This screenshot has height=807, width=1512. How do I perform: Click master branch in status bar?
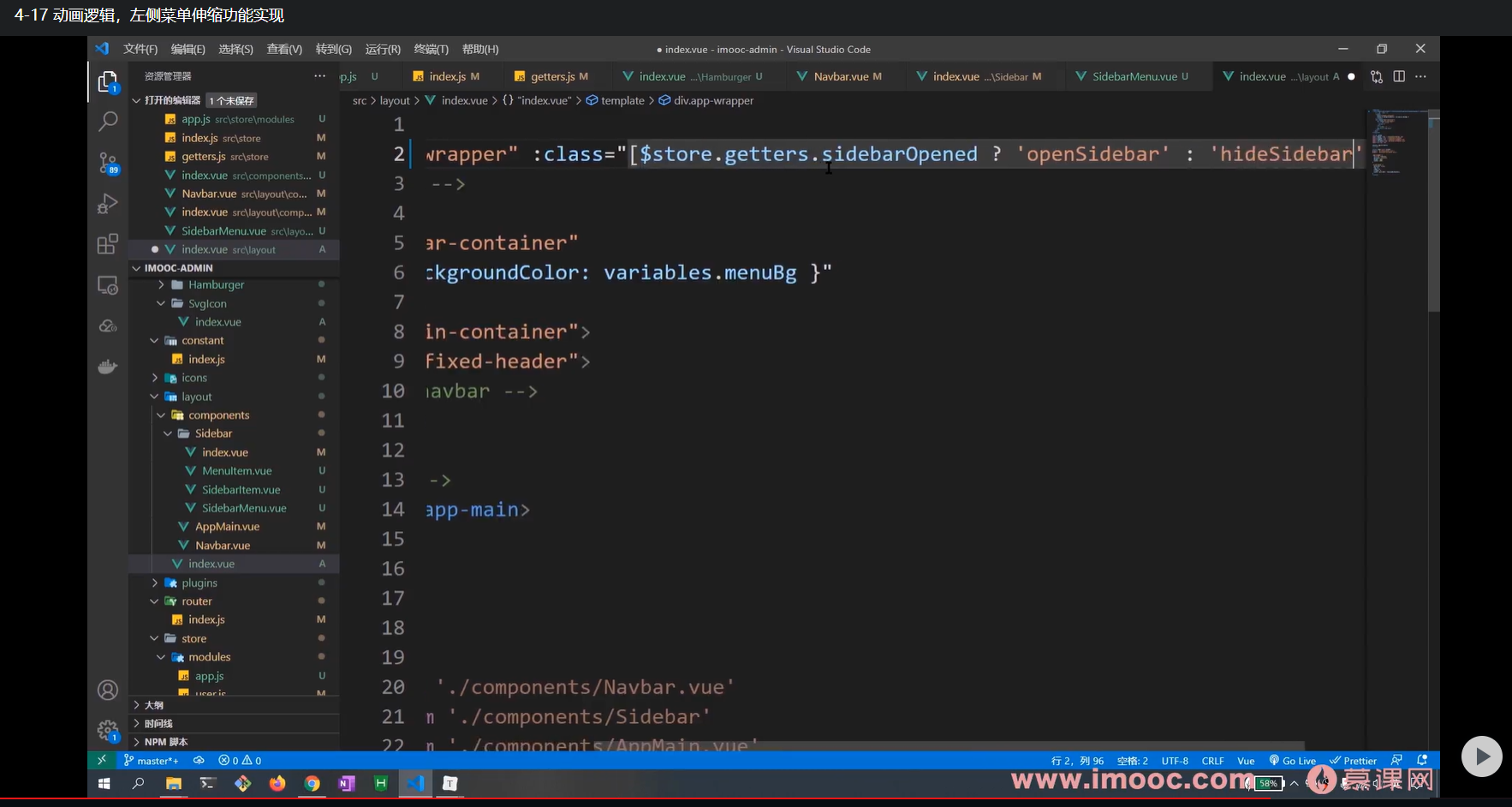[152, 760]
